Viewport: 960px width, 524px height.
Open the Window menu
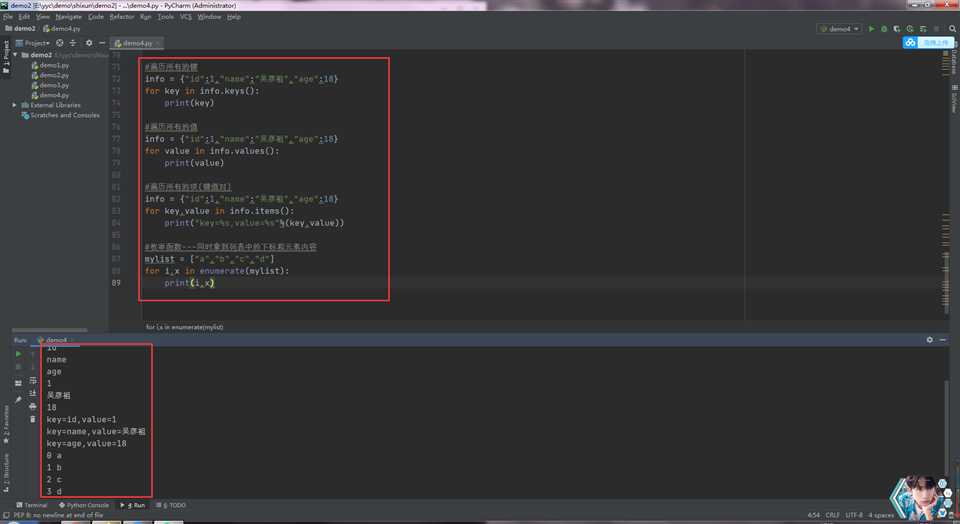(209, 17)
